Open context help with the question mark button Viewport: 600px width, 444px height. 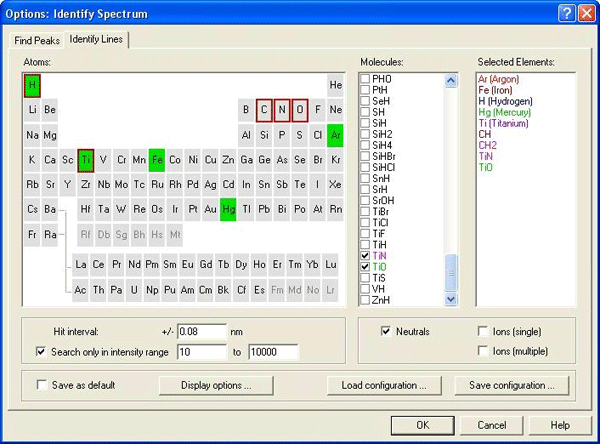[x=566, y=14]
